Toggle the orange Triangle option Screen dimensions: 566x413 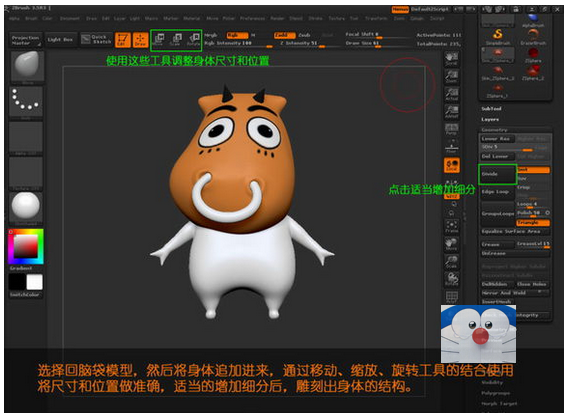click(x=533, y=223)
